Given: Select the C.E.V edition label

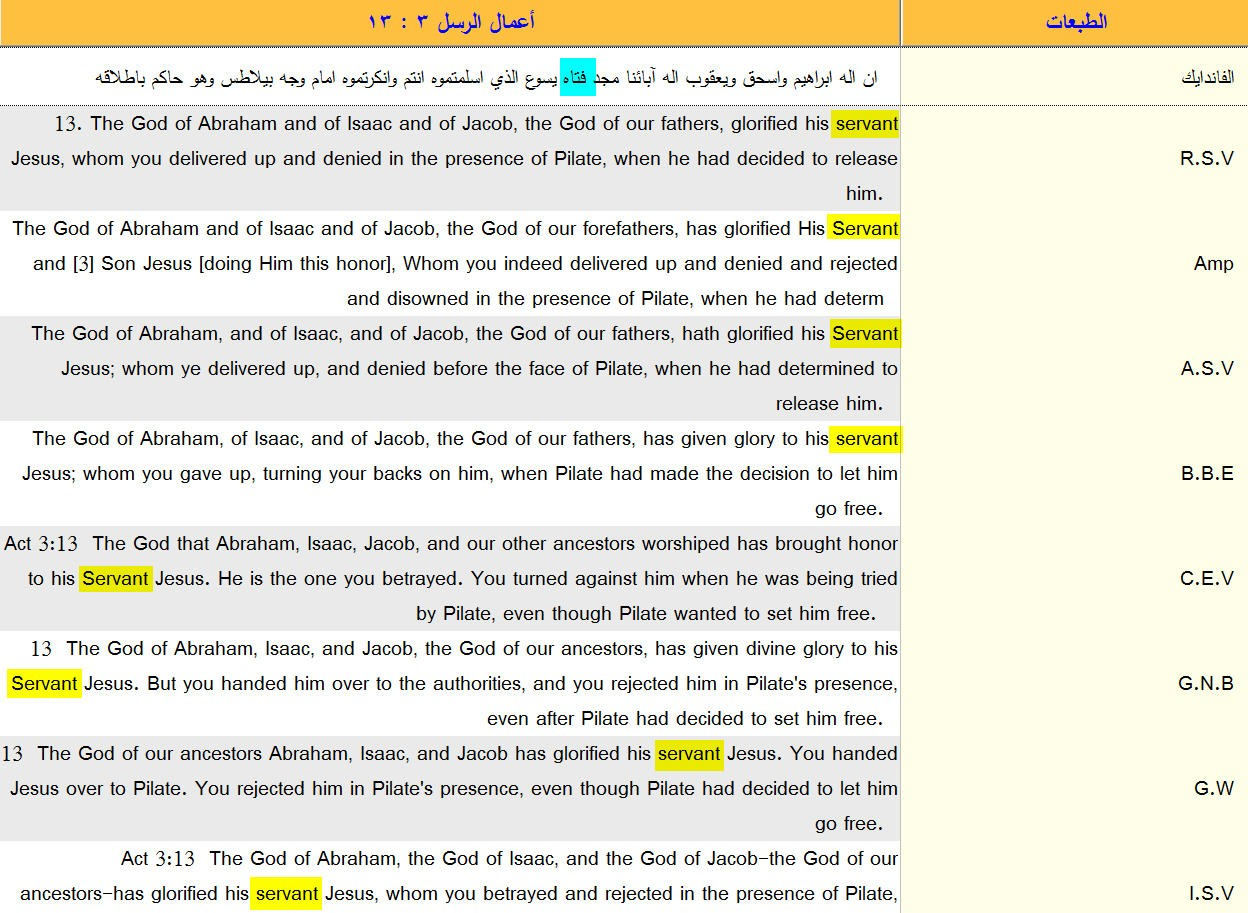Looking at the screenshot, I should click(x=1207, y=579).
